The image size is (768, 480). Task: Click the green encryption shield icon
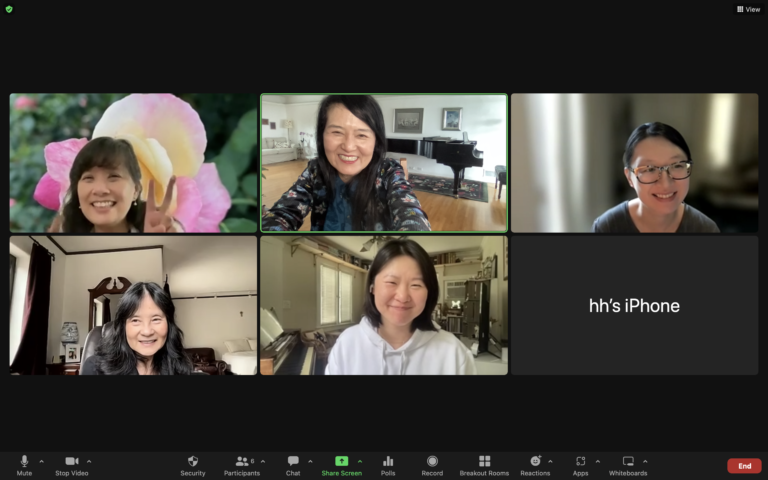[9, 9]
